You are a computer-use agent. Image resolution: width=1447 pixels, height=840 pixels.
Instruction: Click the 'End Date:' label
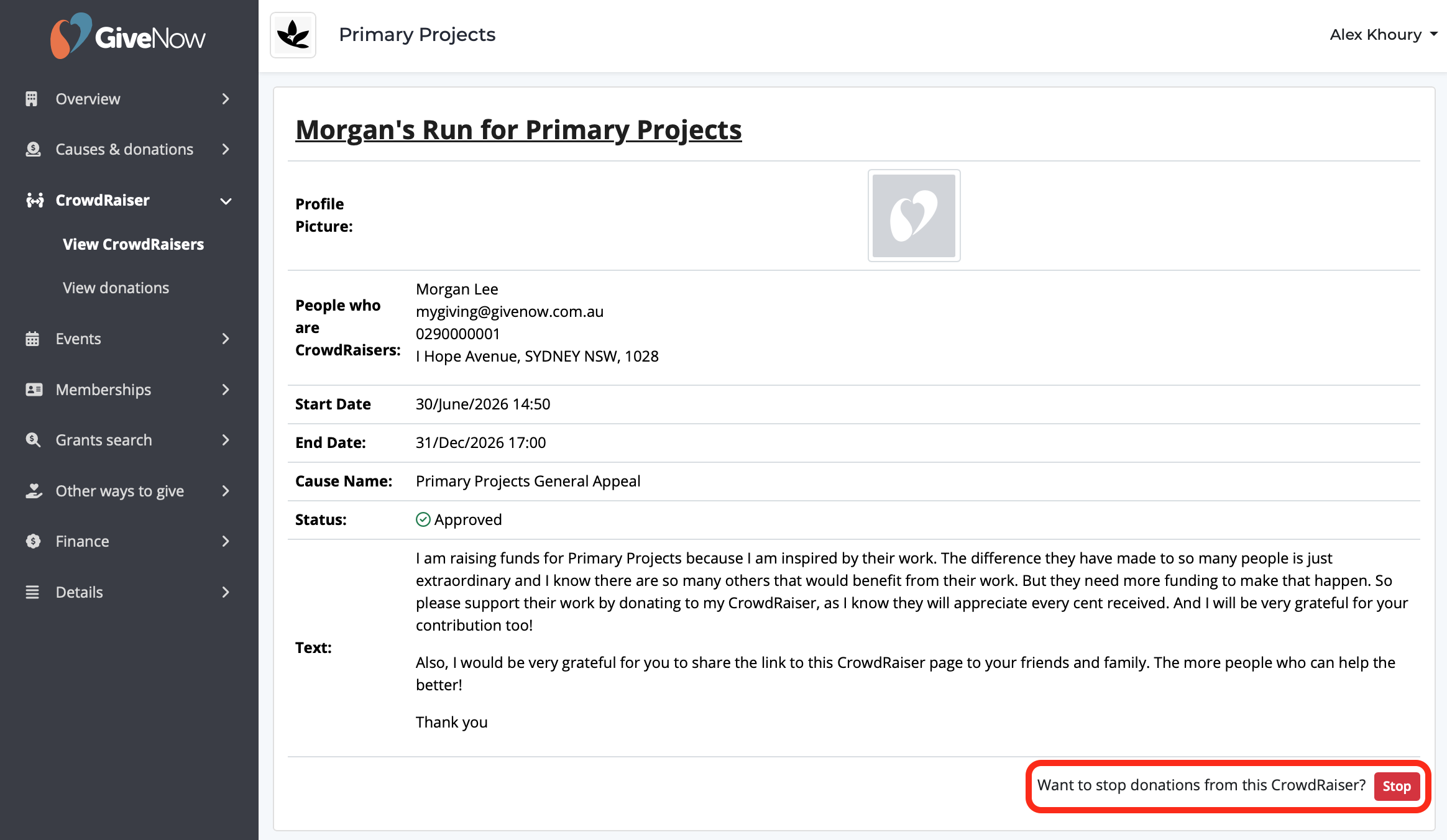tap(330, 442)
